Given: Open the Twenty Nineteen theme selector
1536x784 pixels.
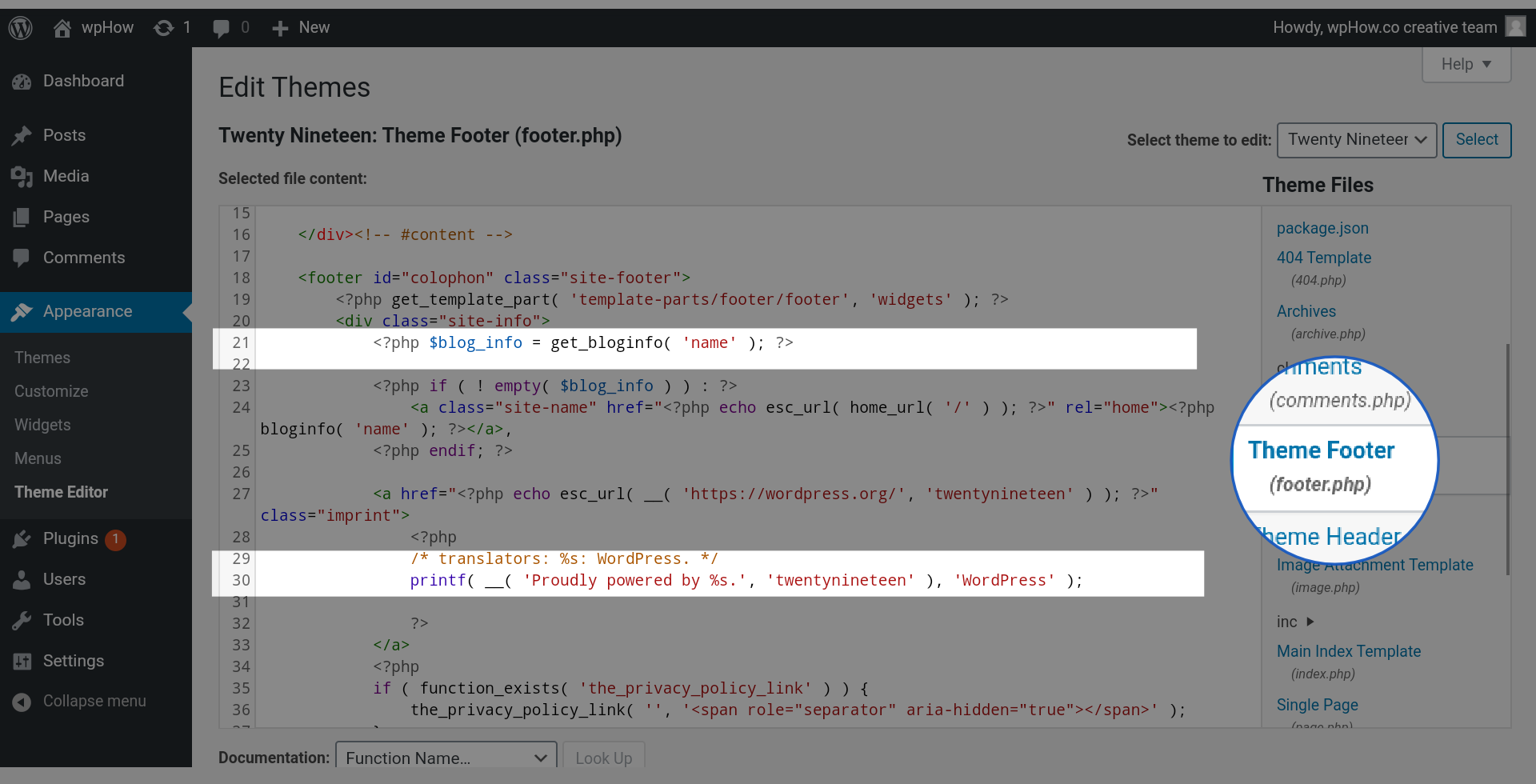Looking at the screenshot, I should pos(1357,140).
